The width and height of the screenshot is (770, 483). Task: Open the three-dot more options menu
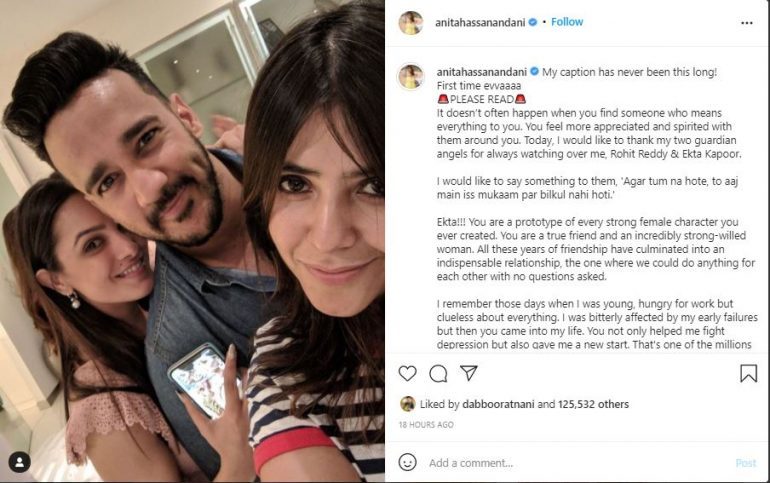pyautogui.click(x=747, y=23)
